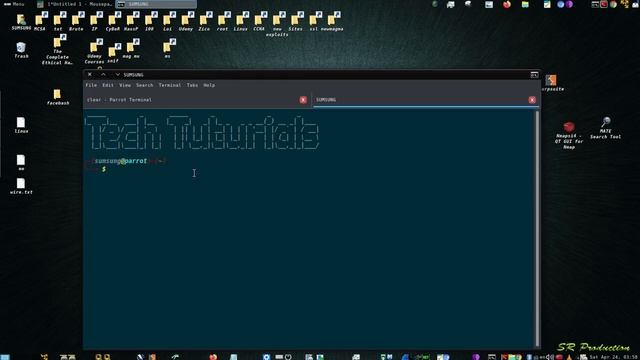Launch Nmapsi4 QT GUI for Nmap
Image resolution: width=640 pixels, height=360 pixels.
pos(569,135)
